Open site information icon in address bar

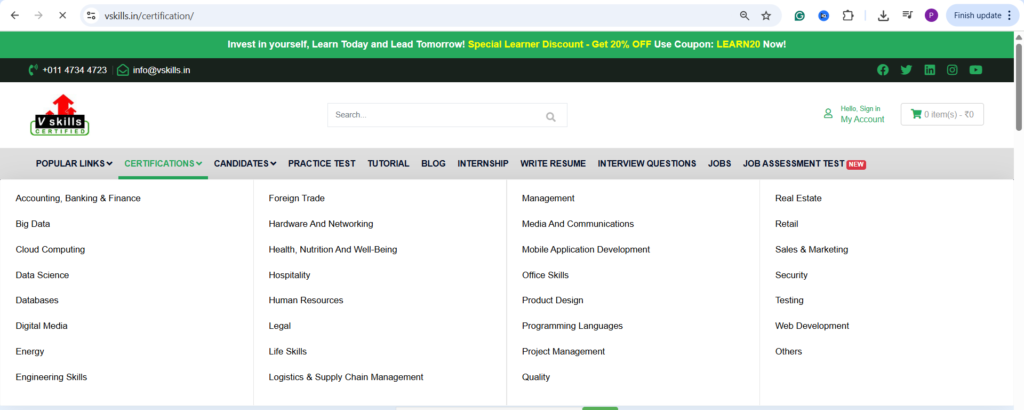pyautogui.click(x=91, y=16)
